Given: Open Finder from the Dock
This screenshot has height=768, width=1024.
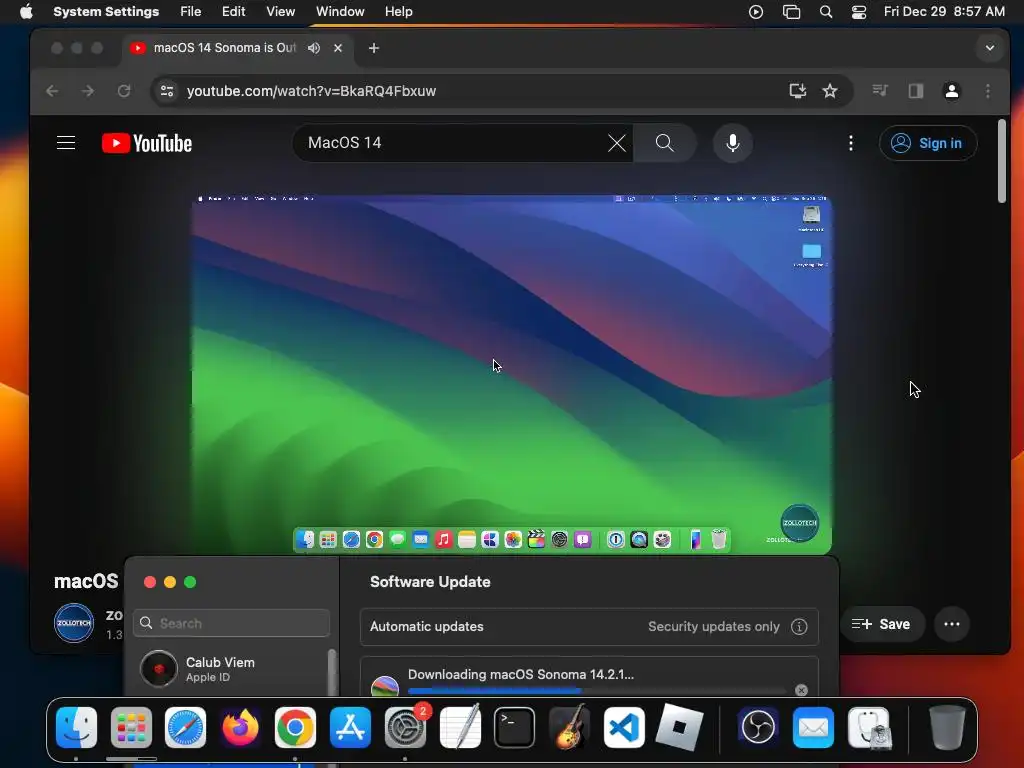Looking at the screenshot, I should pos(76,728).
